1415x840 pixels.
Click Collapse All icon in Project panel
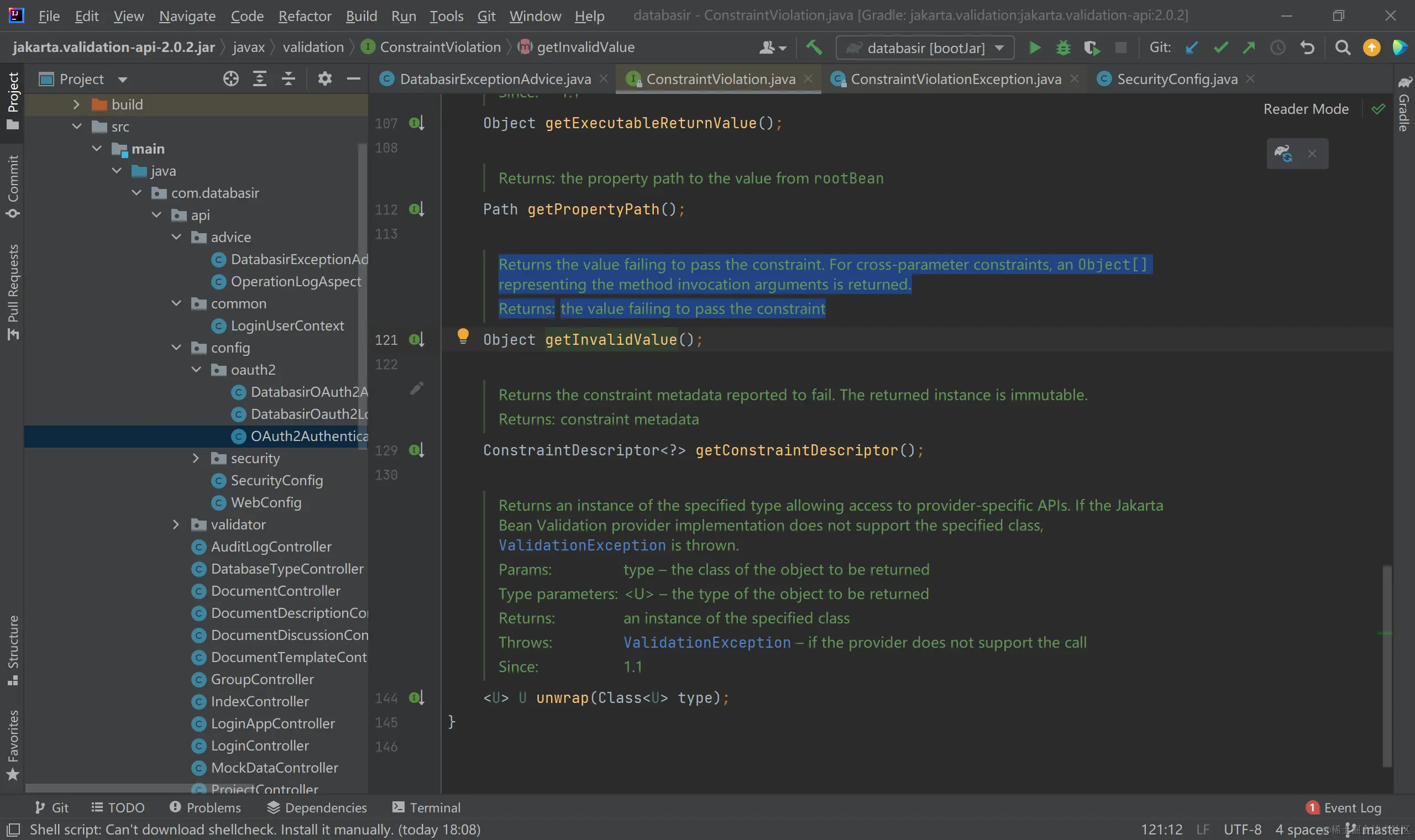pyautogui.click(x=288, y=78)
